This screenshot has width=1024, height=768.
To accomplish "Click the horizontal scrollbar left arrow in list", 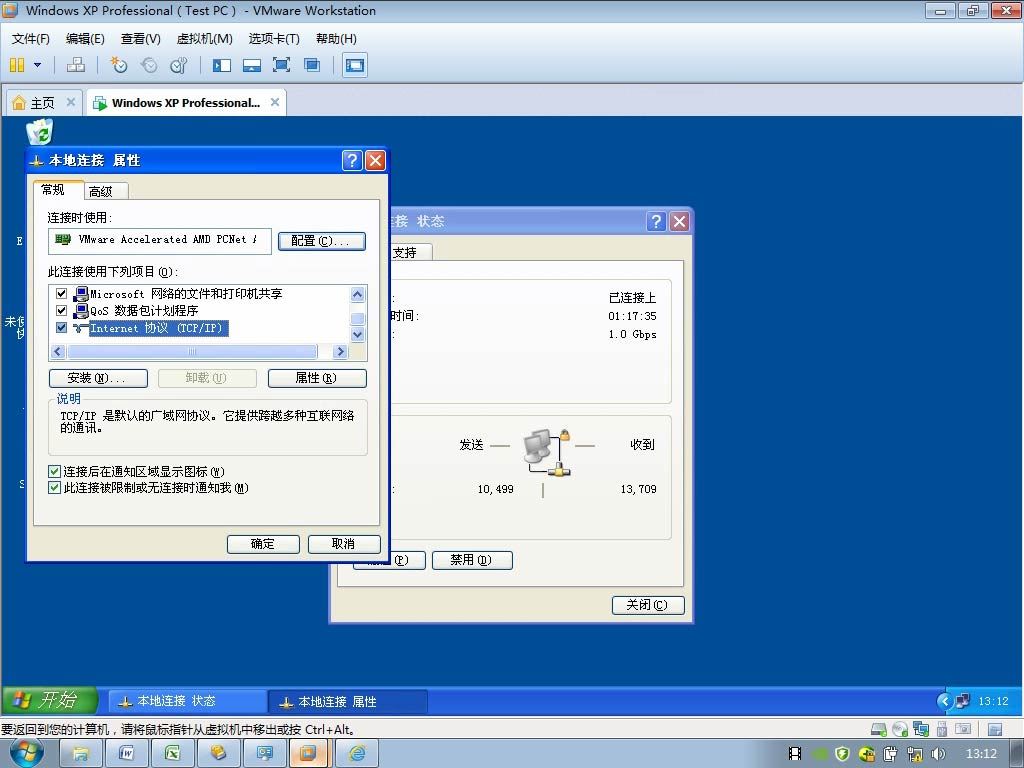I will (57, 351).
